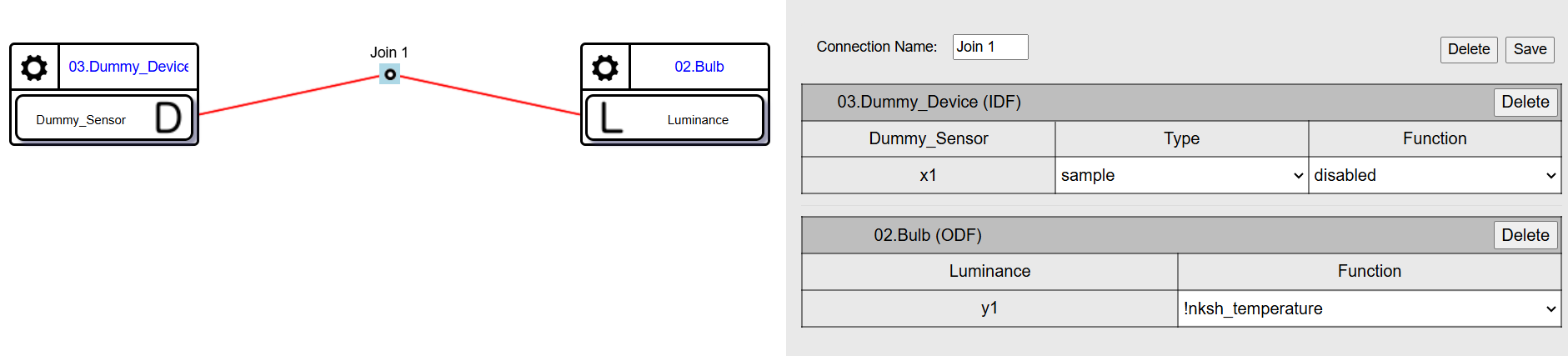Open the 02.Bulb name link
This screenshot has height=356, width=1568.
pos(699,67)
